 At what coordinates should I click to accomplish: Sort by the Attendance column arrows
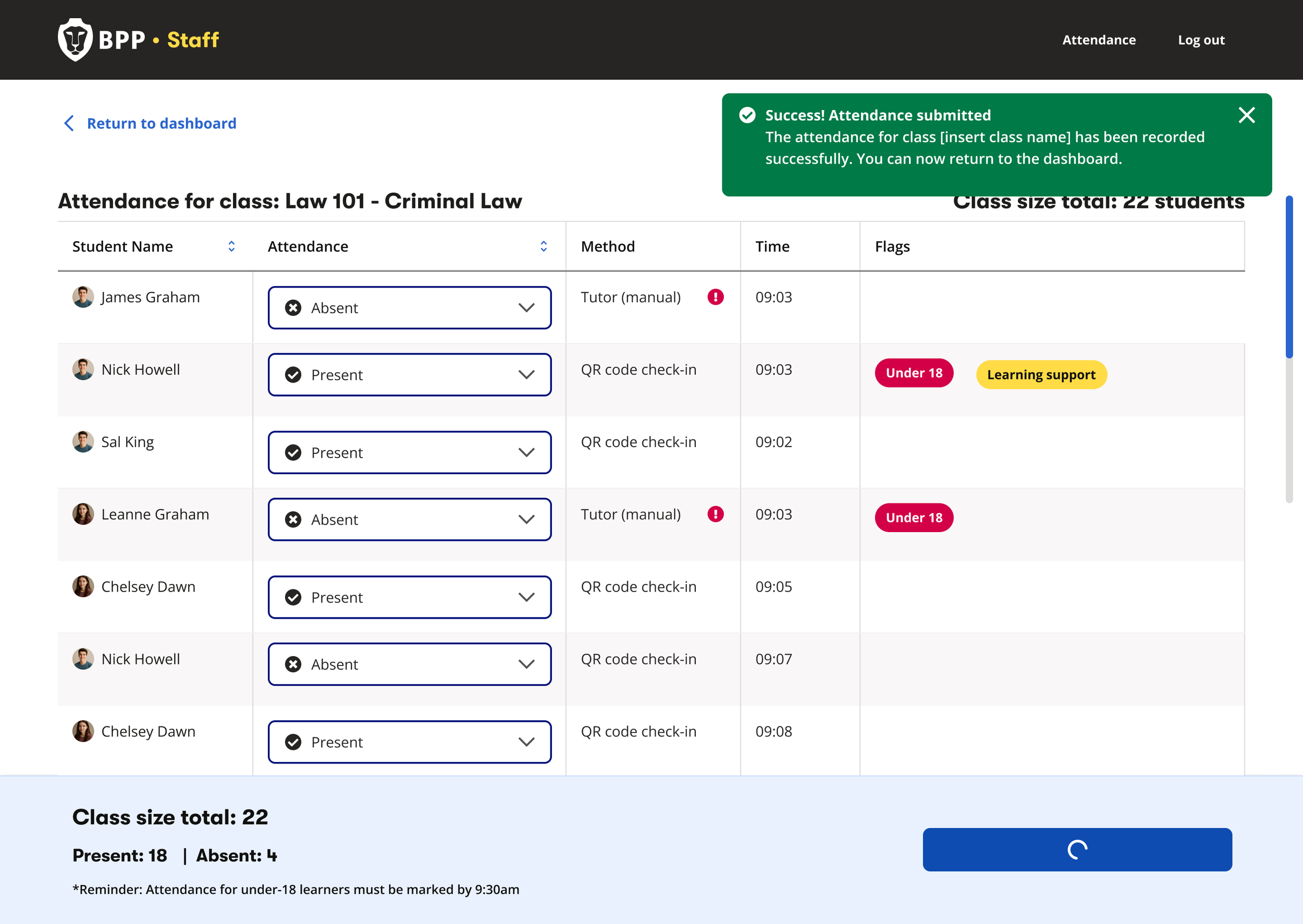pos(544,247)
